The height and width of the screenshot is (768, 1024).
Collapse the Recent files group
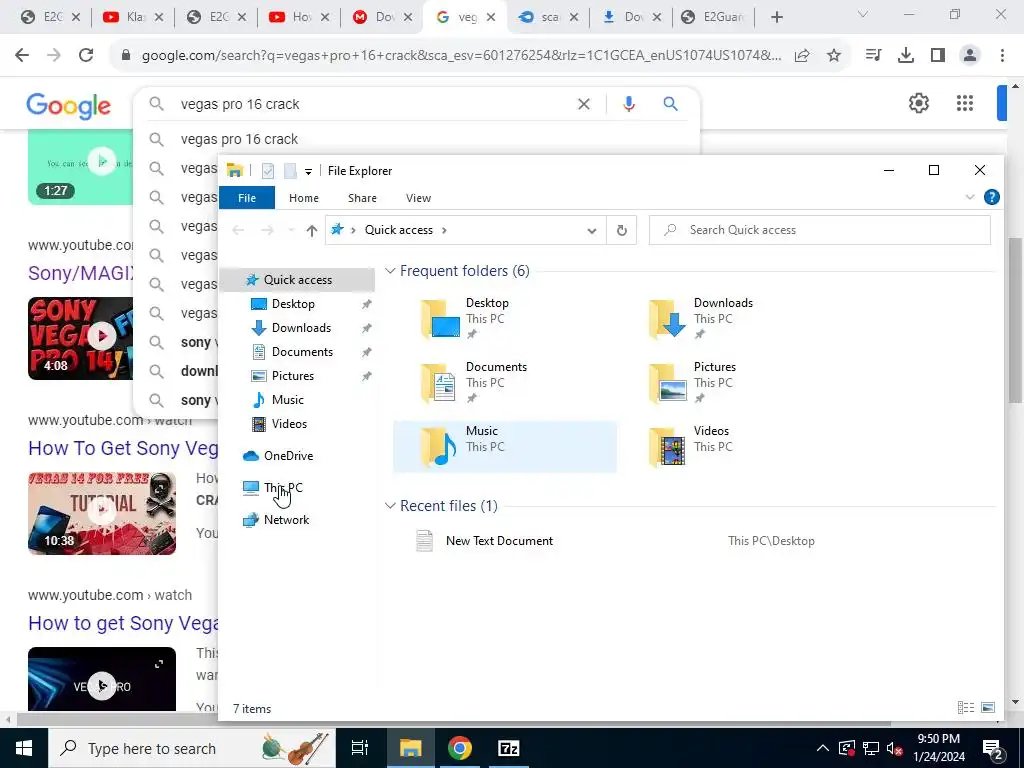(390, 505)
